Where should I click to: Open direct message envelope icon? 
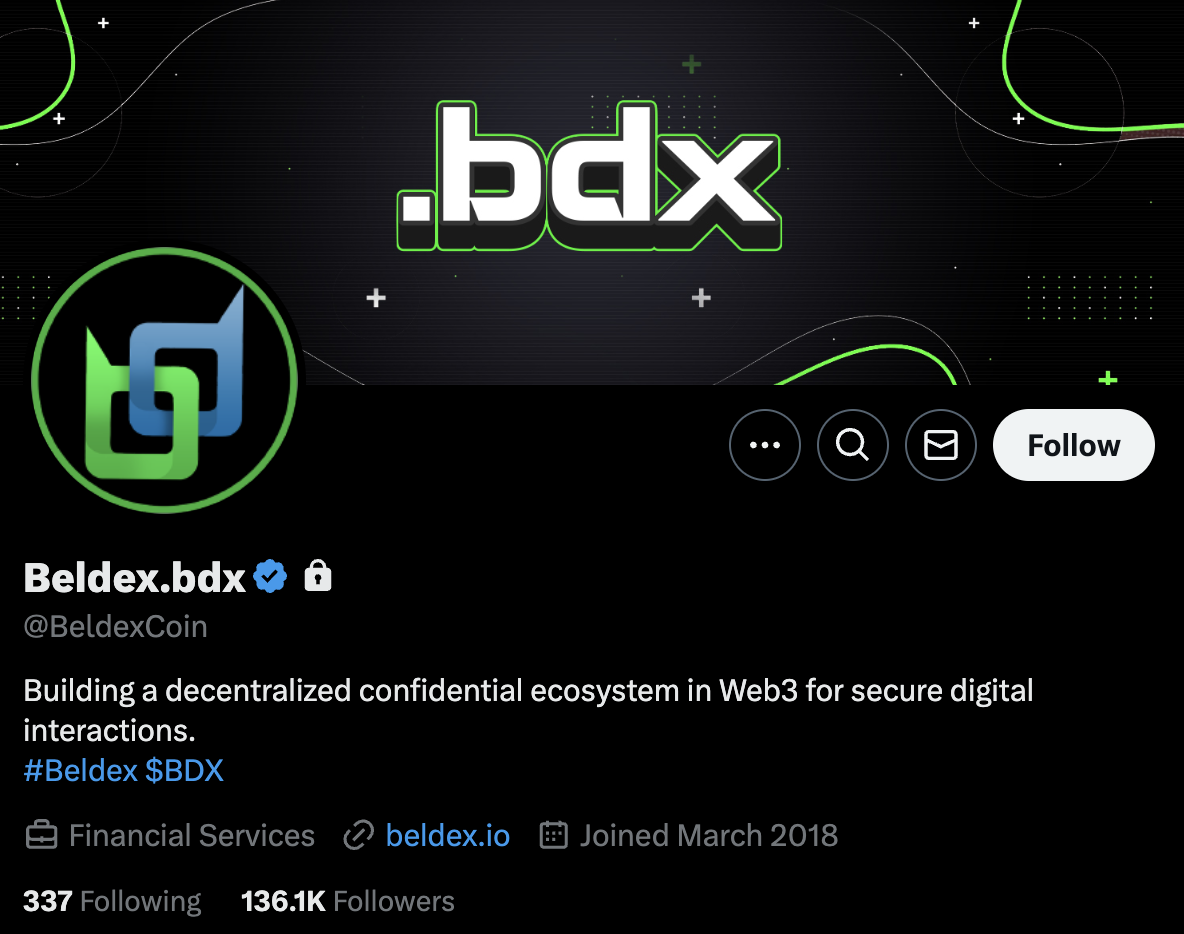coord(941,445)
